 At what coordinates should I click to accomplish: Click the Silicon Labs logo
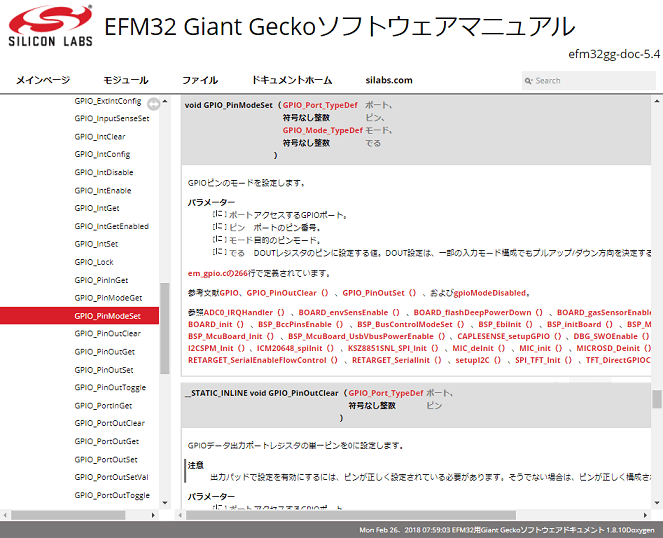[x=50, y=26]
